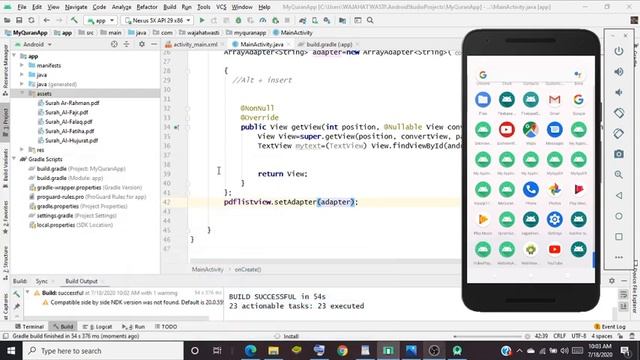This screenshot has height=360, width=640.
Task: Click Windows taskbar search box
Action: click(102, 351)
